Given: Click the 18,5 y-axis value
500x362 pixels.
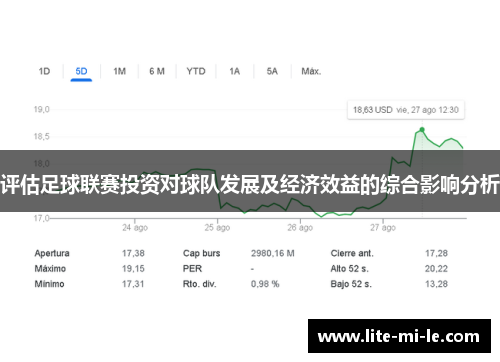Looking at the screenshot, I should [41, 136].
